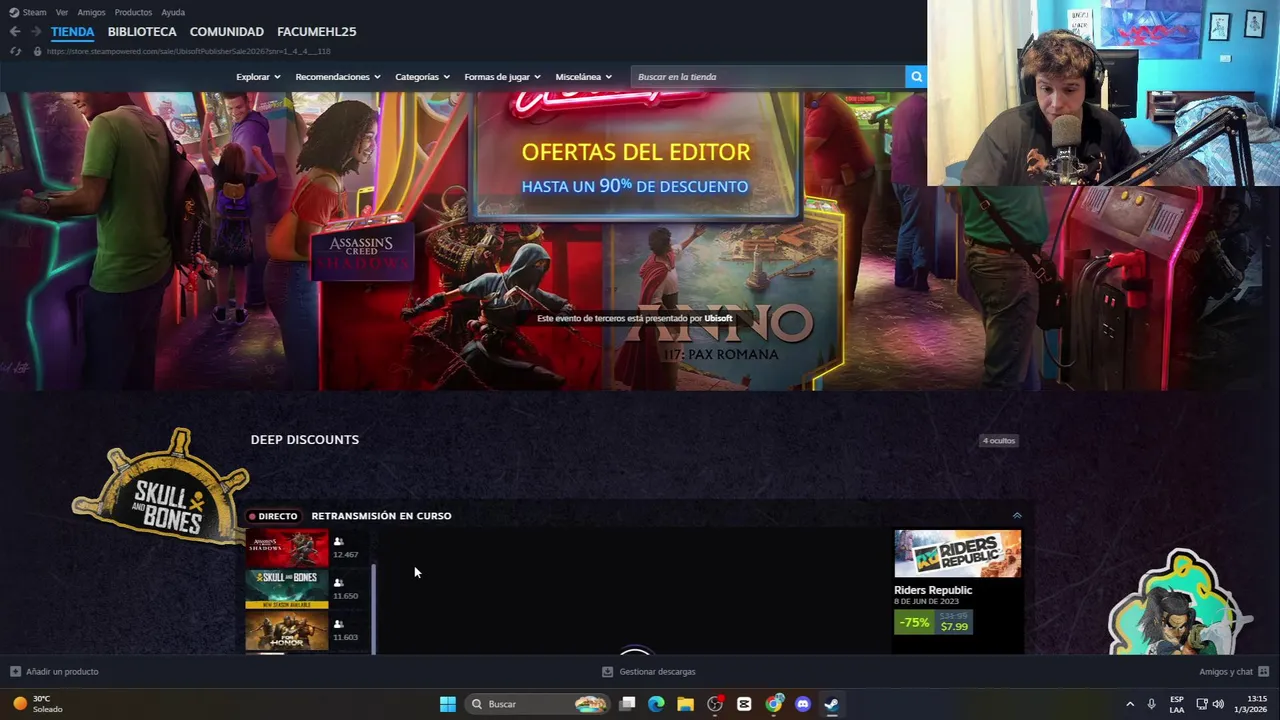Open Gestionar descargas

[657, 672]
